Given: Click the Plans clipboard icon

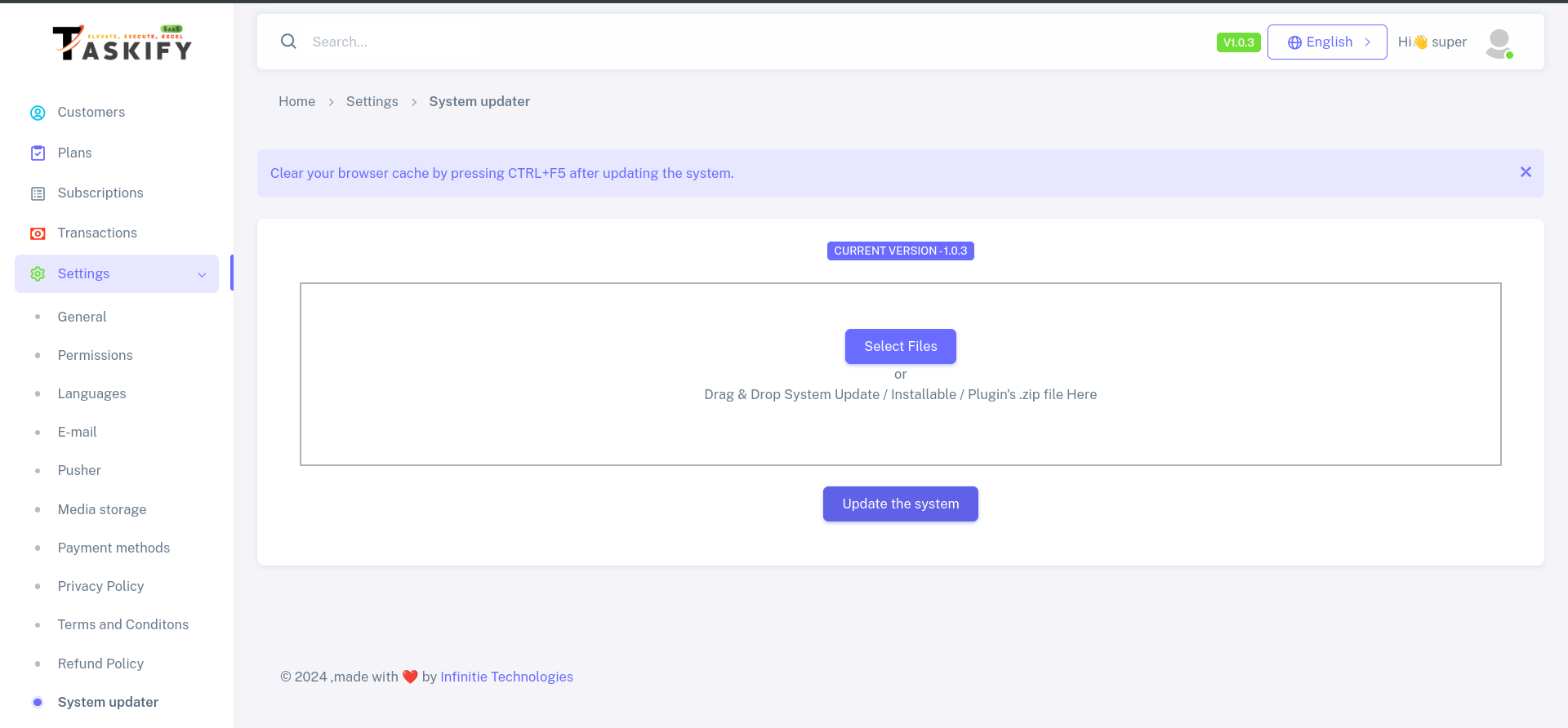Looking at the screenshot, I should [38, 153].
